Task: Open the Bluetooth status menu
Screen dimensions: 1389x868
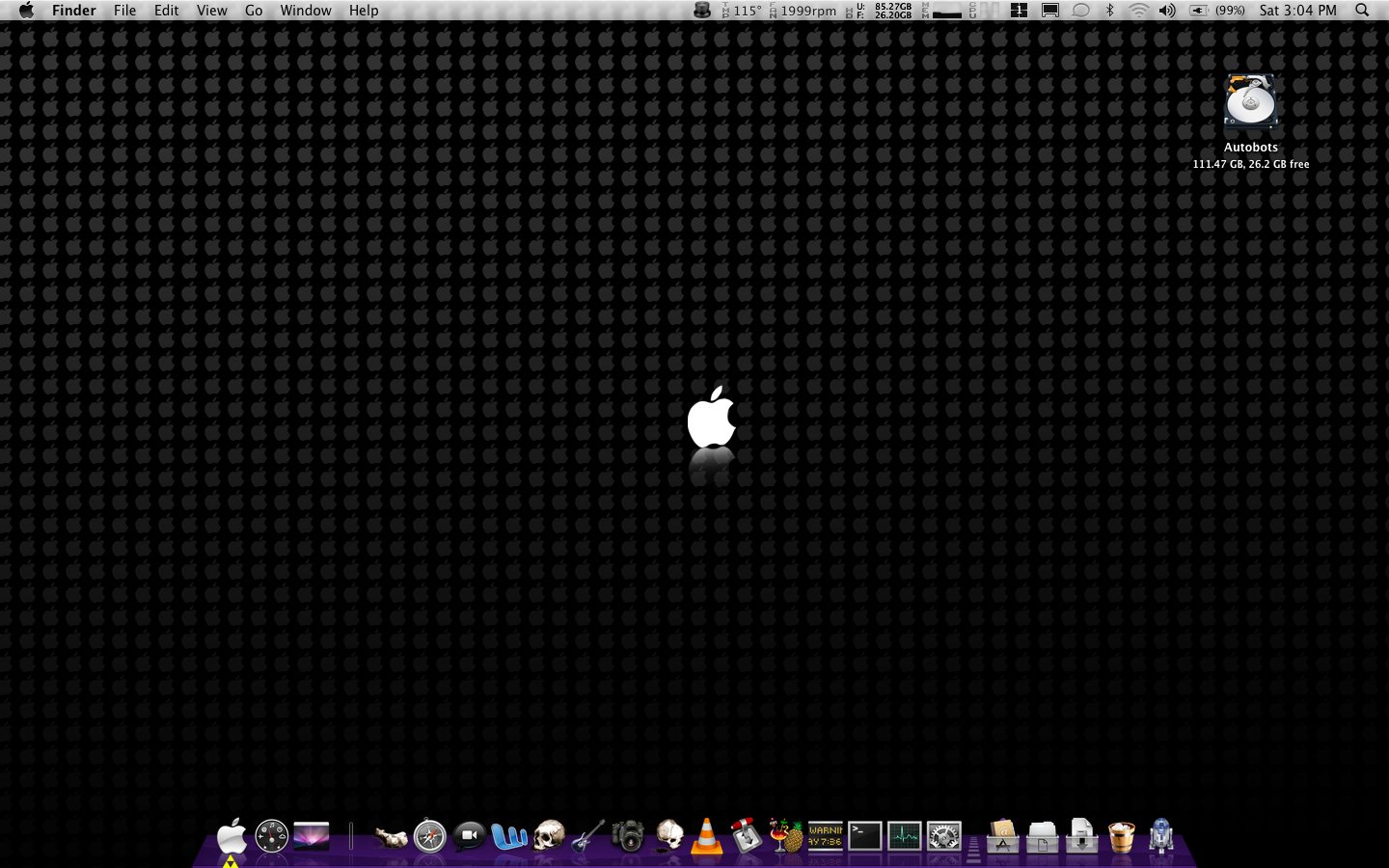Action: (x=1109, y=11)
